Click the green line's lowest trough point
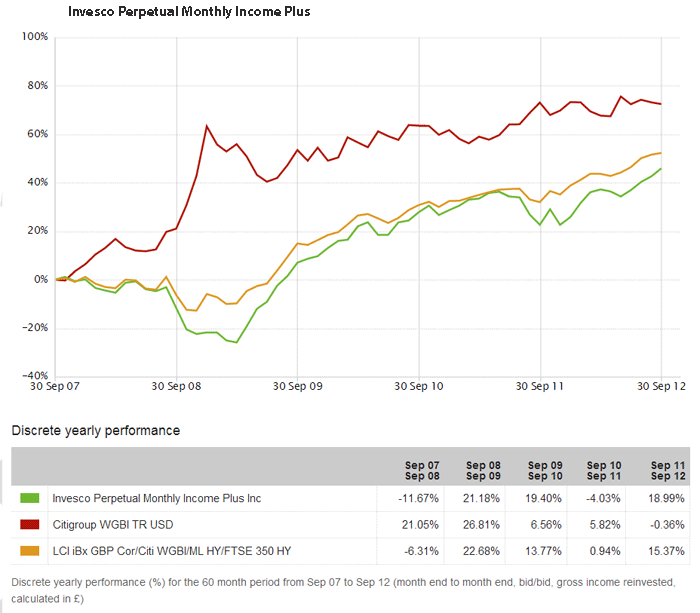The height and width of the screenshot is (613, 700). coord(236,342)
